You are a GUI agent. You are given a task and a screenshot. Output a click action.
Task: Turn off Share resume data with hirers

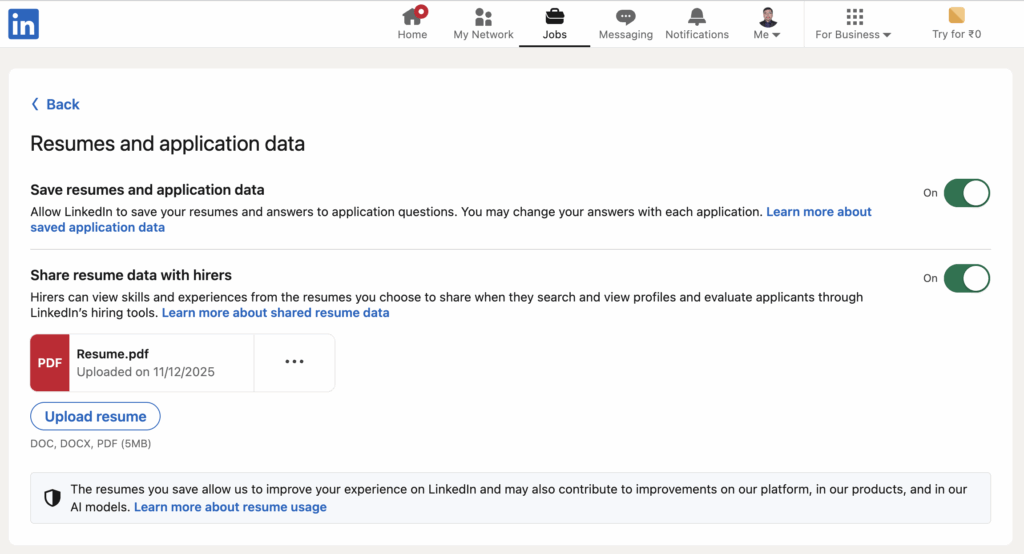[966, 278]
